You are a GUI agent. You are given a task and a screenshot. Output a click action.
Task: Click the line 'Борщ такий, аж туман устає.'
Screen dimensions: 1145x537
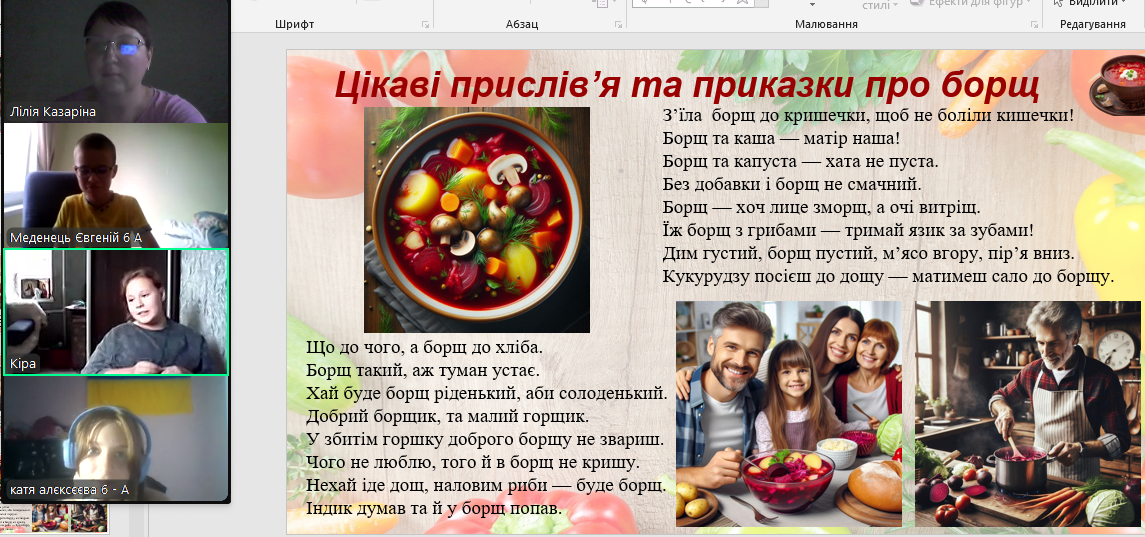coord(423,370)
